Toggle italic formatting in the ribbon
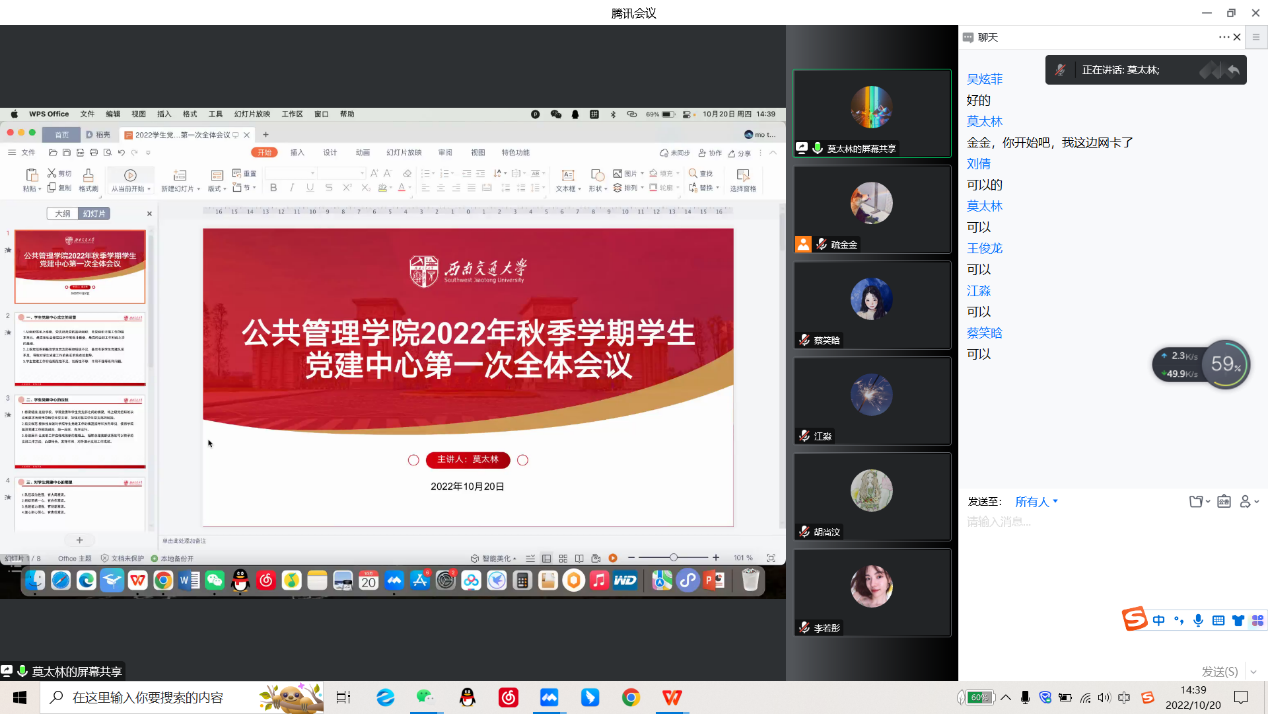This screenshot has height=714, width=1268. click(291, 188)
